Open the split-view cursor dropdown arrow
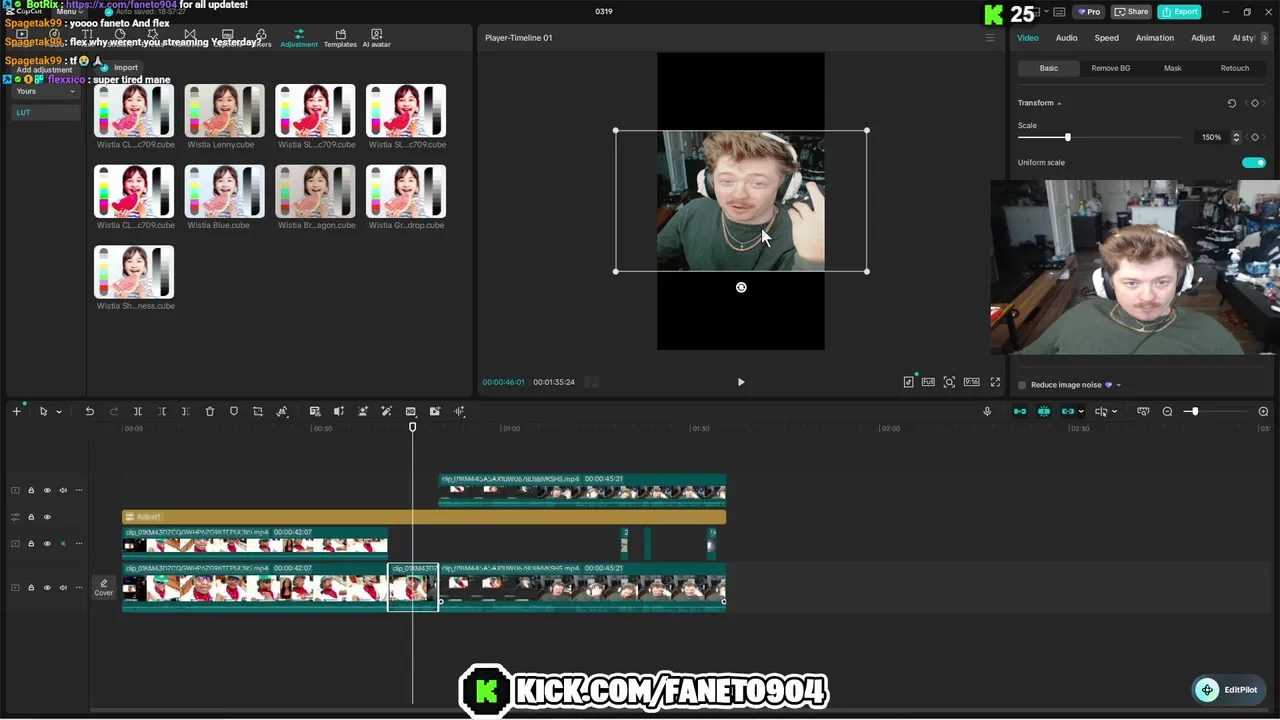This screenshot has width=1280, height=720. [x=1115, y=412]
